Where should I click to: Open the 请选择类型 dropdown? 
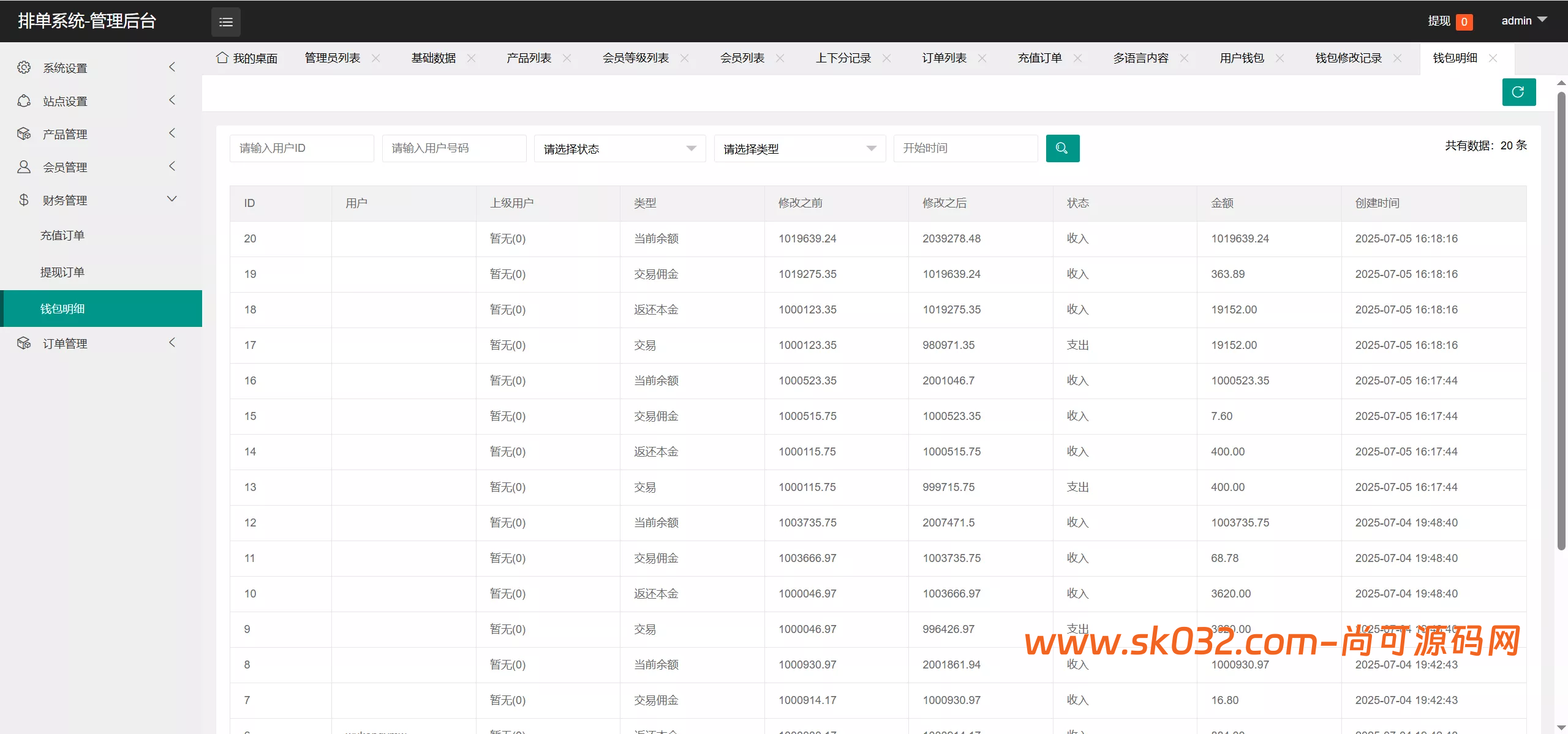799,148
